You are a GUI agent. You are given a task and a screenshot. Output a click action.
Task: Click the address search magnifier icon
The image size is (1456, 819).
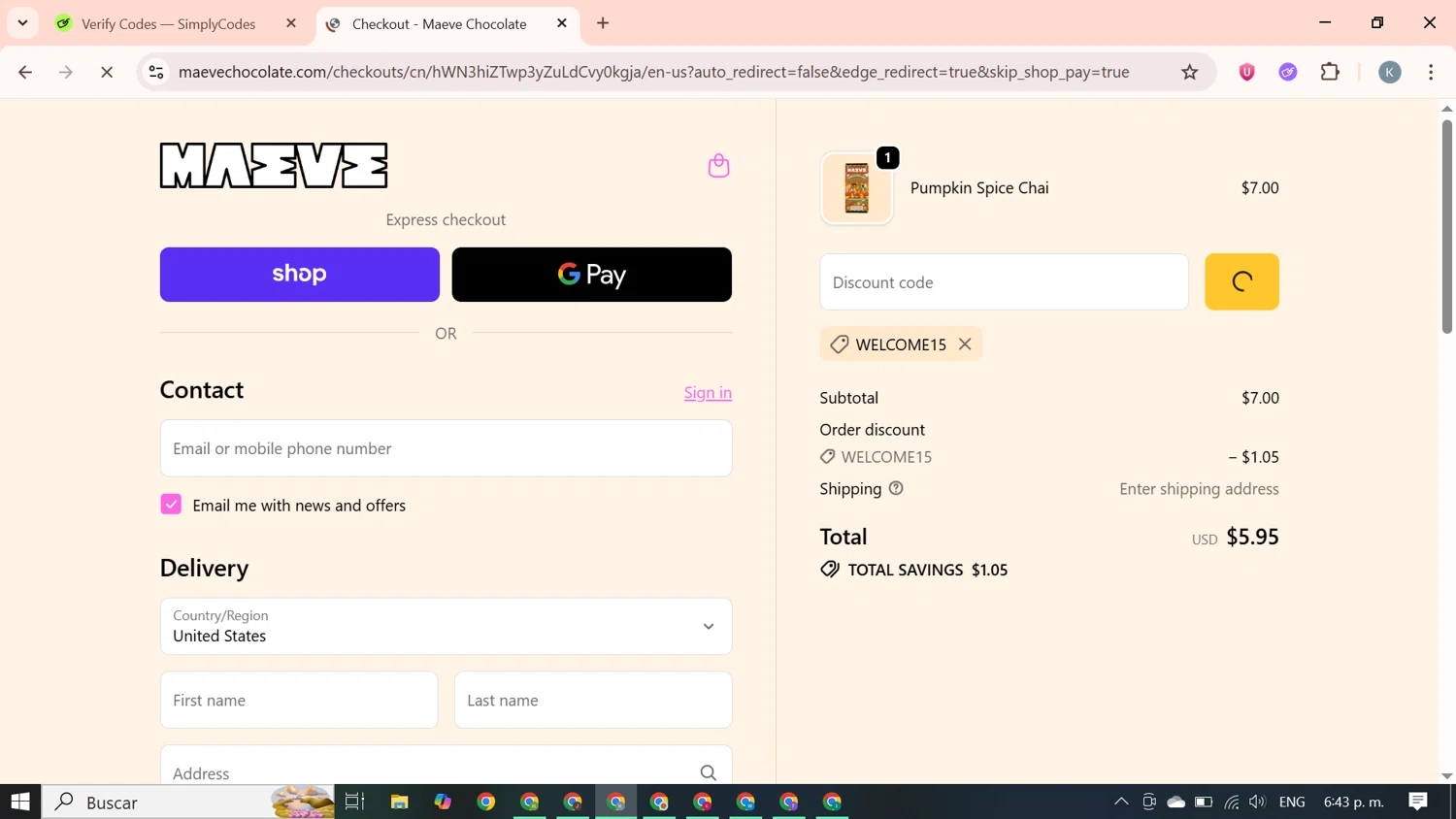tap(709, 772)
